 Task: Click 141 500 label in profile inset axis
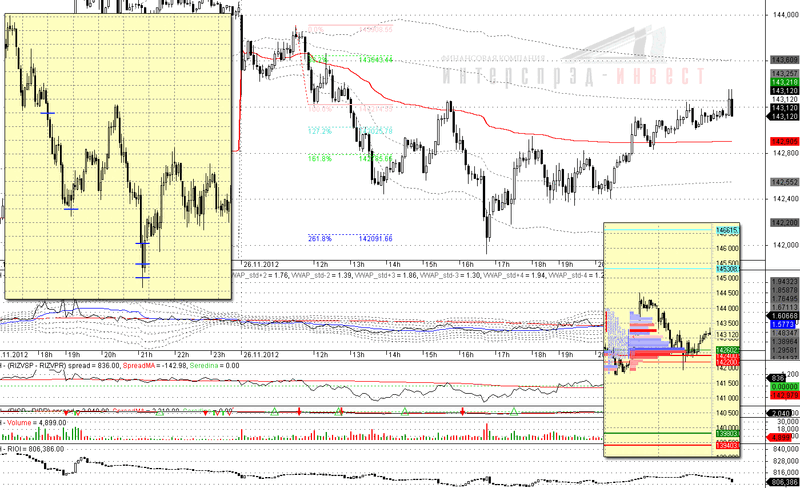coord(728,383)
